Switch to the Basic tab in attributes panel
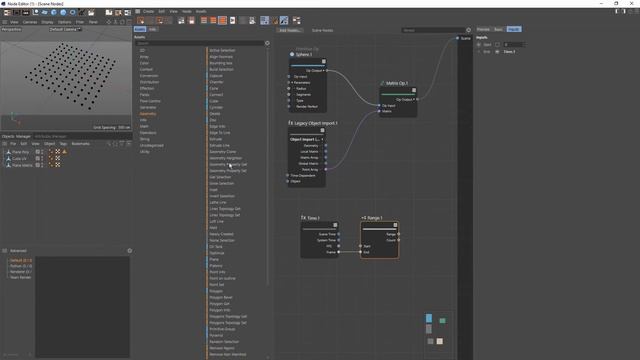The width and height of the screenshot is (640, 360). 498,29
